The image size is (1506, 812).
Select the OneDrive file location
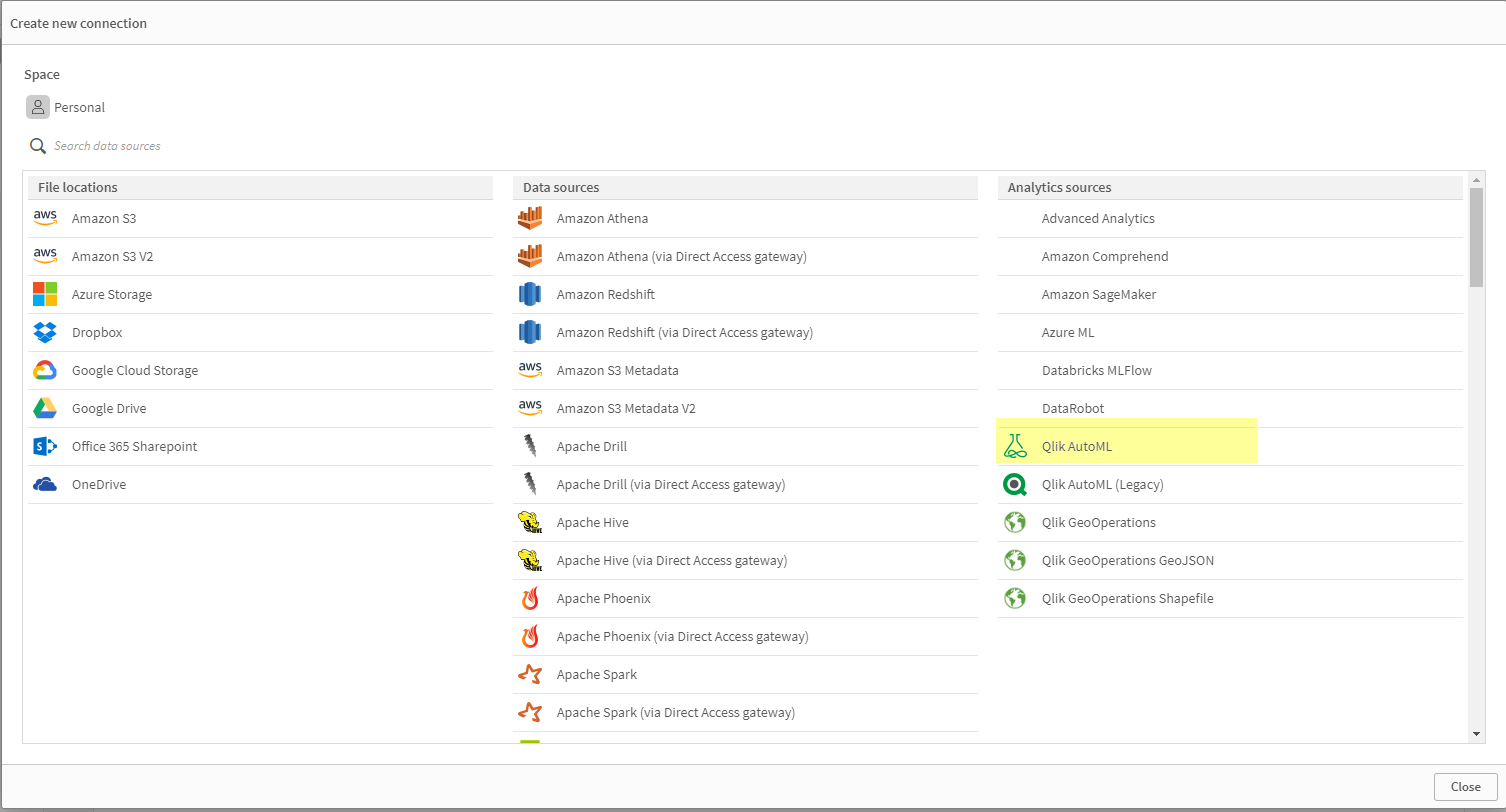(x=97, y=484)
